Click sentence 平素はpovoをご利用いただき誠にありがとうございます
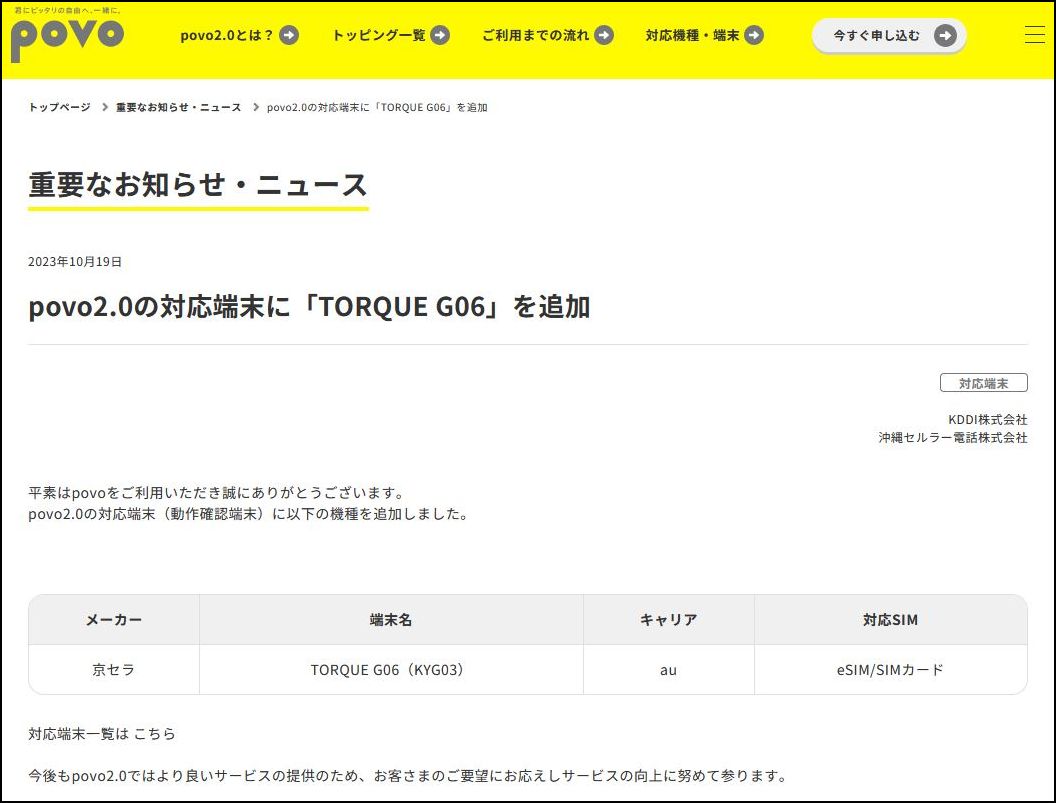 (218, 492)
